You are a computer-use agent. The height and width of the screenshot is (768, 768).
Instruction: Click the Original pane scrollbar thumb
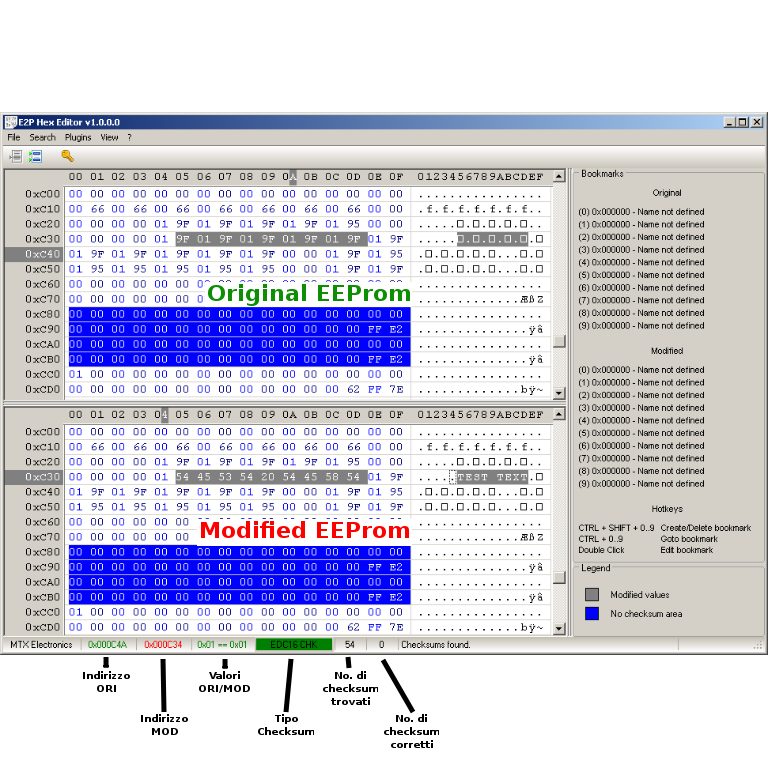[x=559, y=341]
